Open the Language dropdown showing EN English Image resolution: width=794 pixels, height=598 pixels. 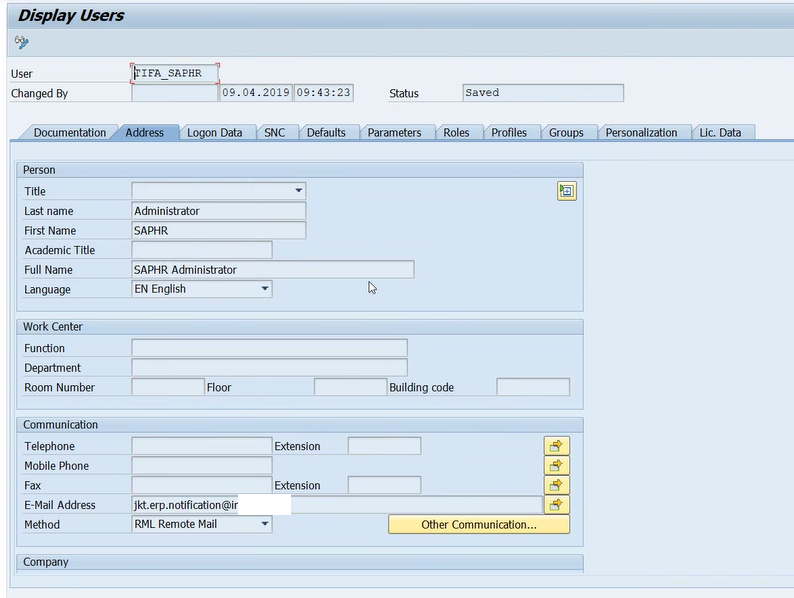point(264,289)
